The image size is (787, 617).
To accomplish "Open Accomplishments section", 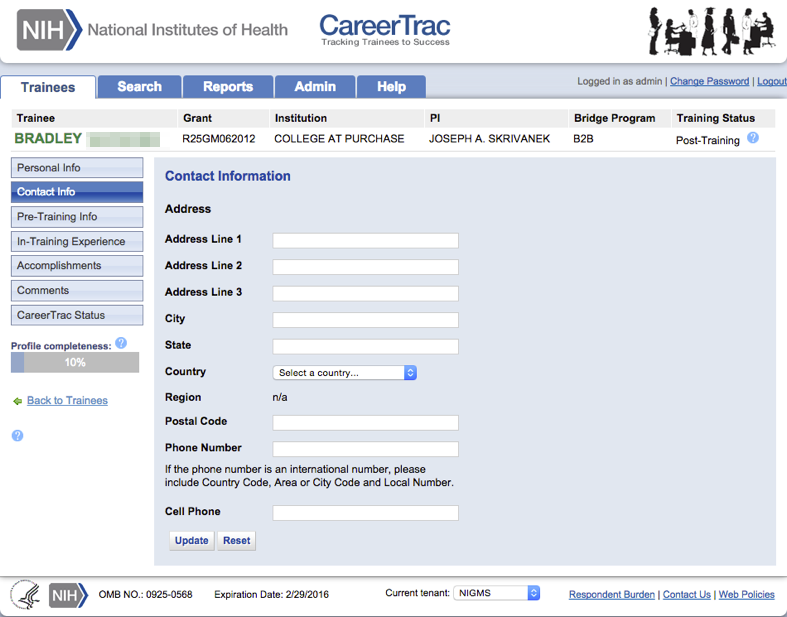I will click(77, 266).
